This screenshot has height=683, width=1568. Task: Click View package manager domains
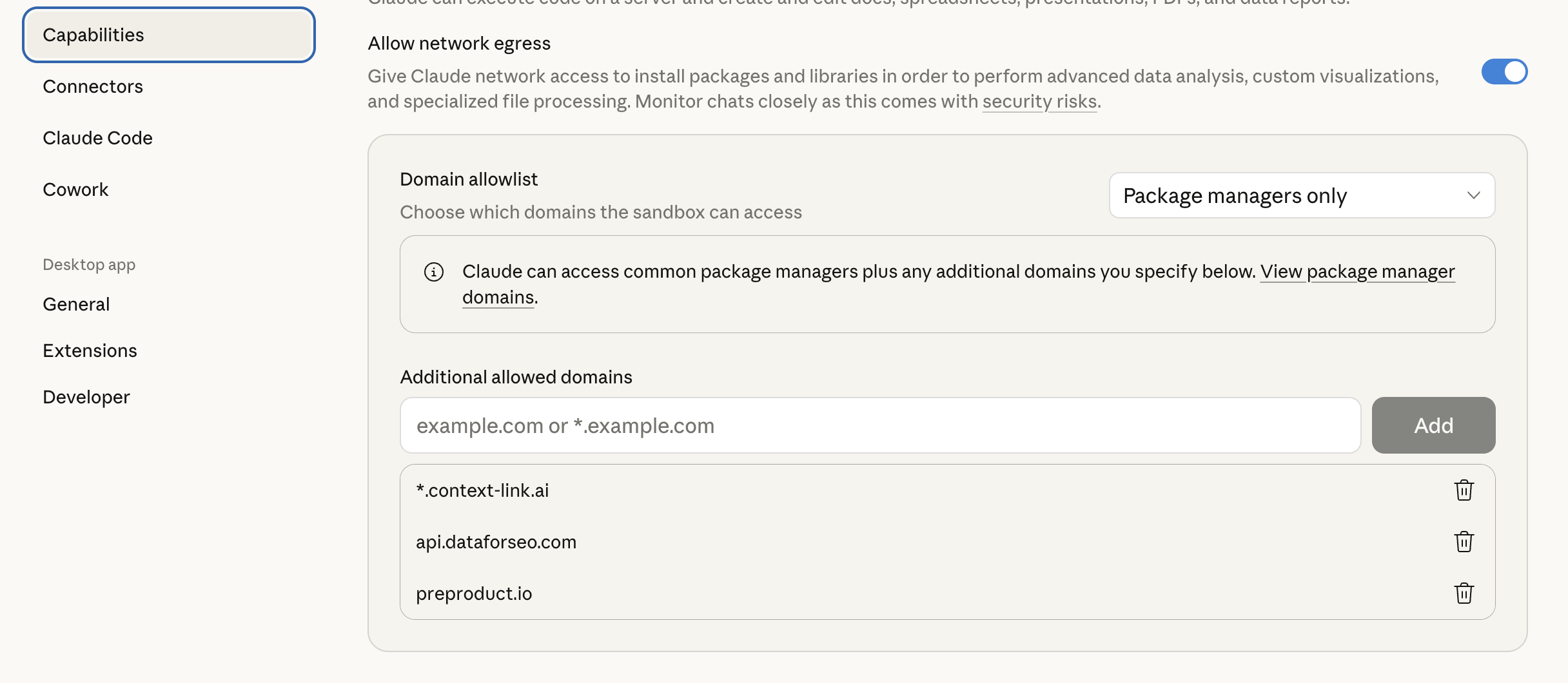[1357, 271]
